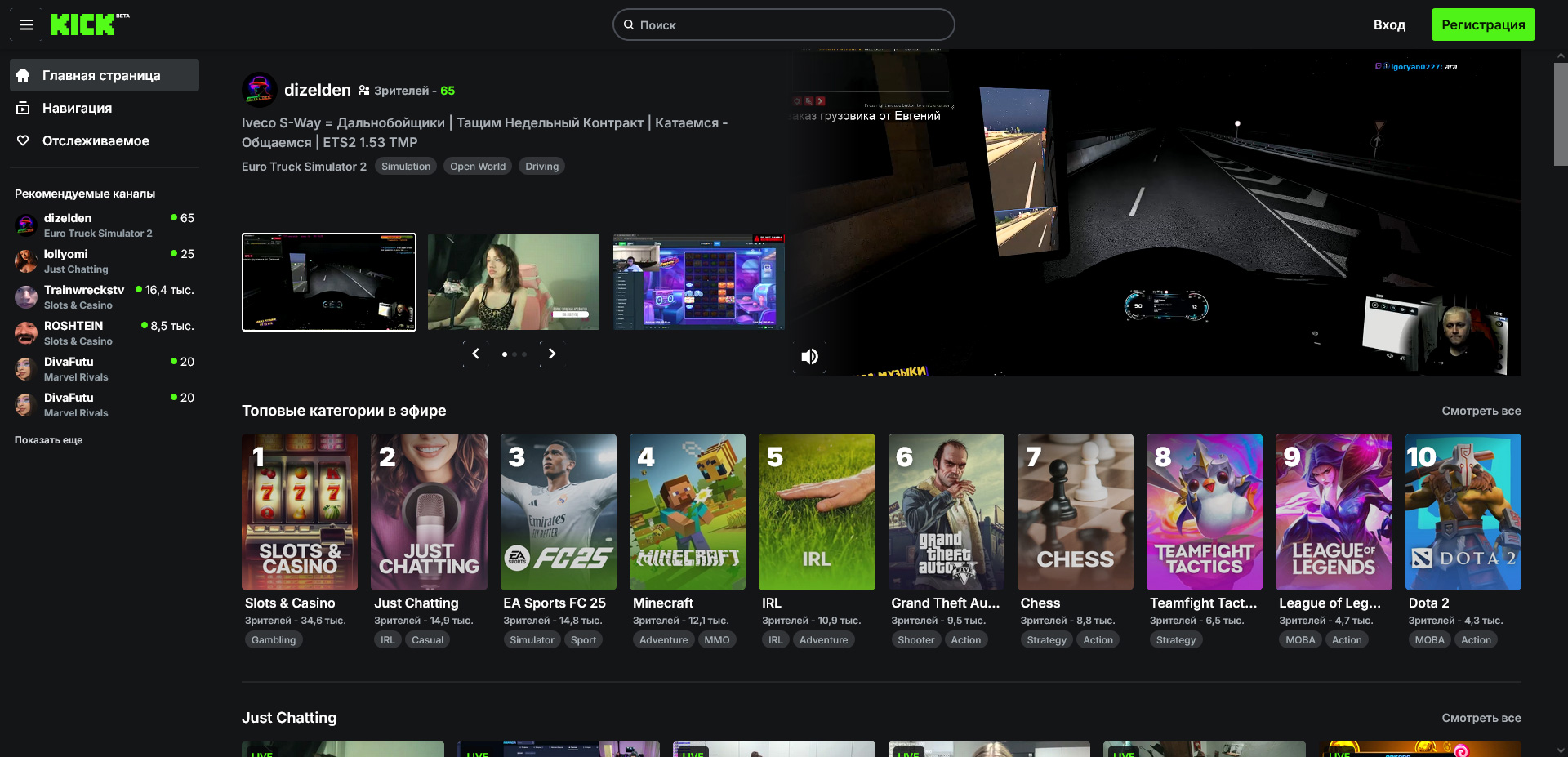The image size is (1568, 757).
Task: Open Minecraft category card
Action: [688, 512]
